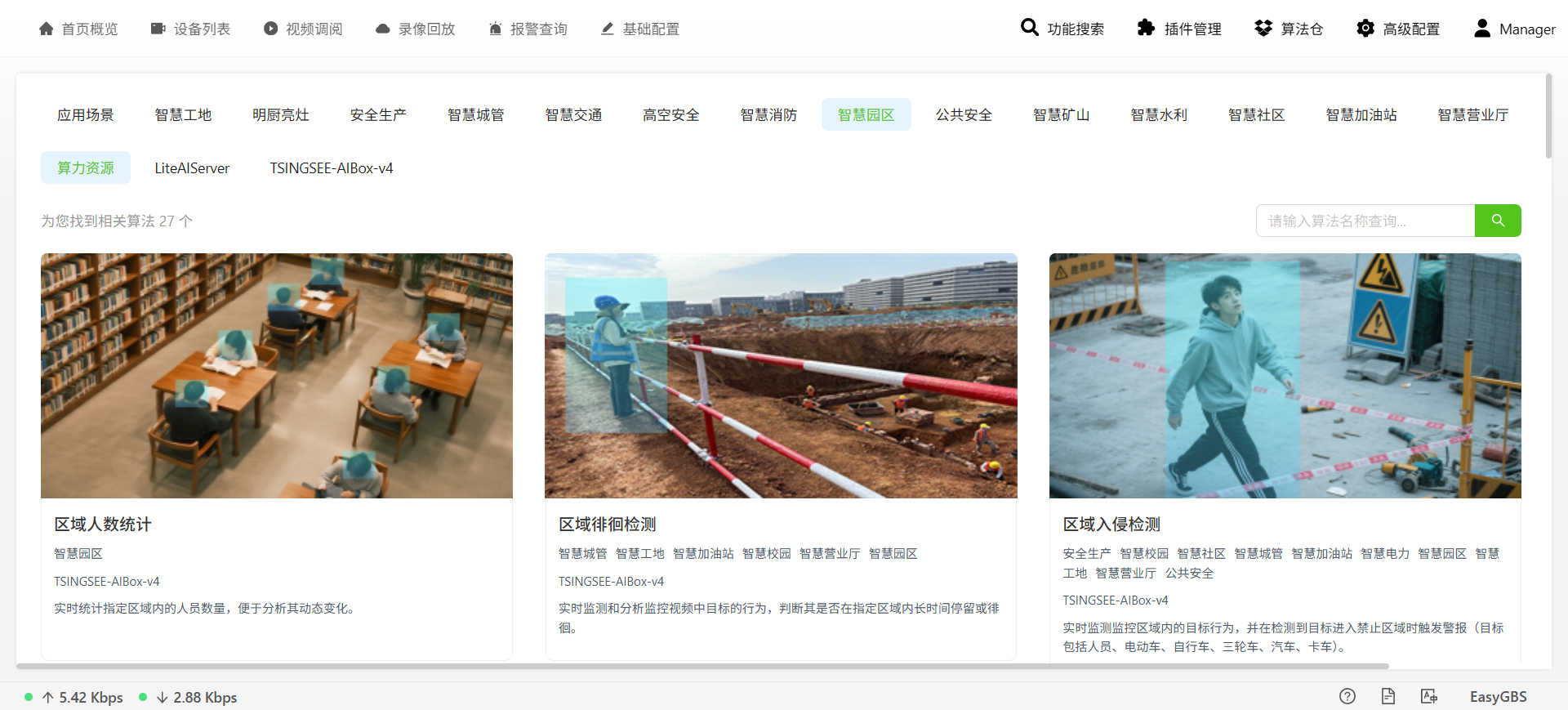Screen dimensions: 1568x710
Task: Click the 高级配置 gear icon
Action: (x=1365, y=28)
